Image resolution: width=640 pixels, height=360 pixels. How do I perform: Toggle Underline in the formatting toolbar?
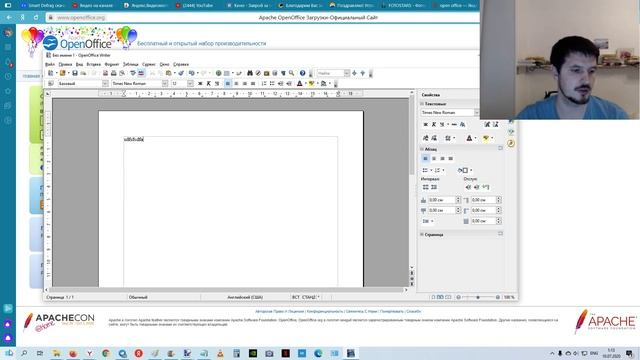[217, 83]
